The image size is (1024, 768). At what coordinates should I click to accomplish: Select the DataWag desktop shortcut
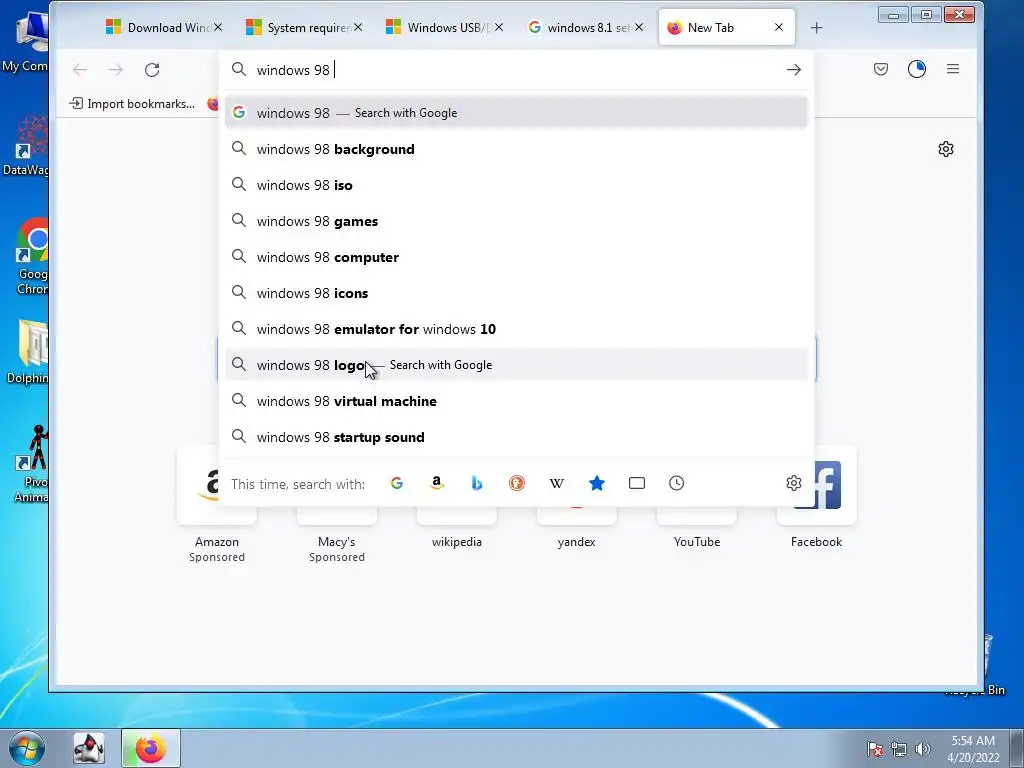[x=26, y=146]
